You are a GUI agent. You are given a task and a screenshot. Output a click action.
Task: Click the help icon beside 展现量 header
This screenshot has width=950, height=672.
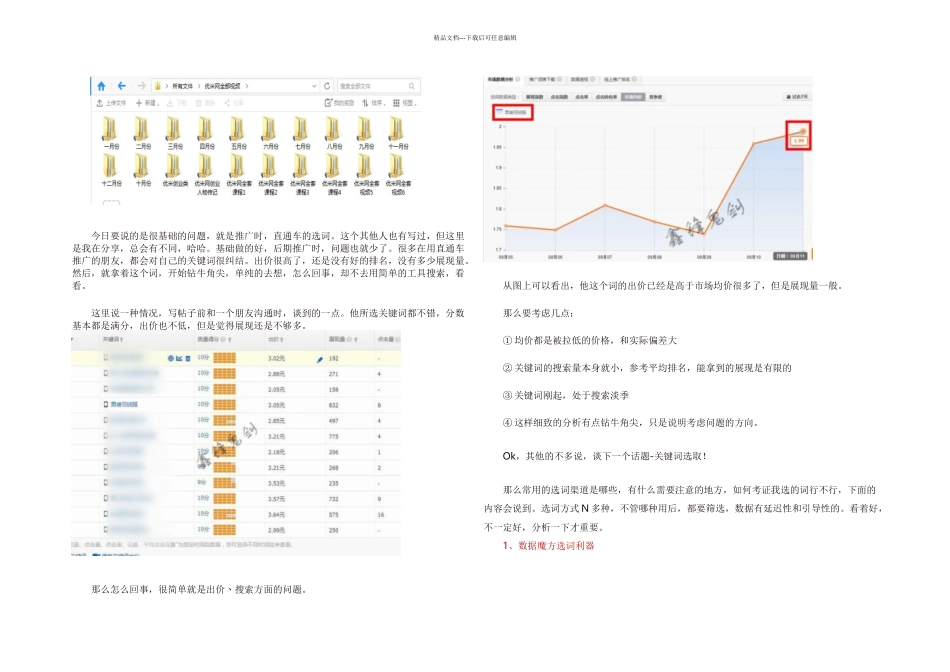[349, 339]
